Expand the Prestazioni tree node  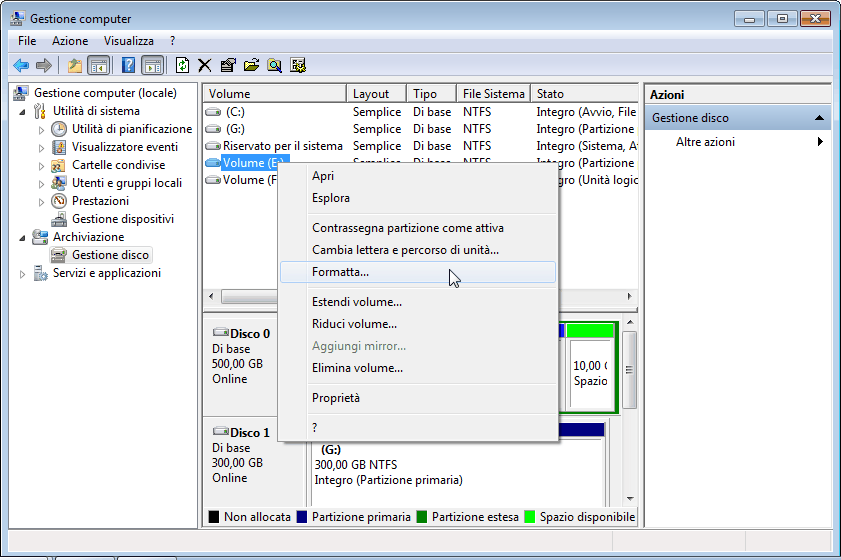point(41,202)
